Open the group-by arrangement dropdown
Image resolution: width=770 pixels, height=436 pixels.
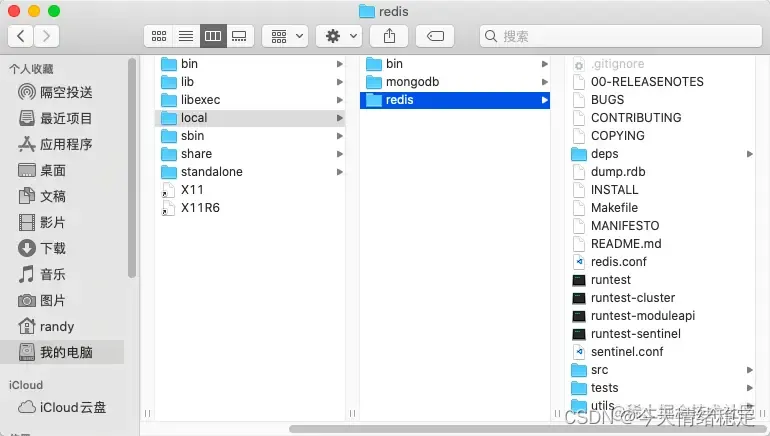click(x=285, y=36)
